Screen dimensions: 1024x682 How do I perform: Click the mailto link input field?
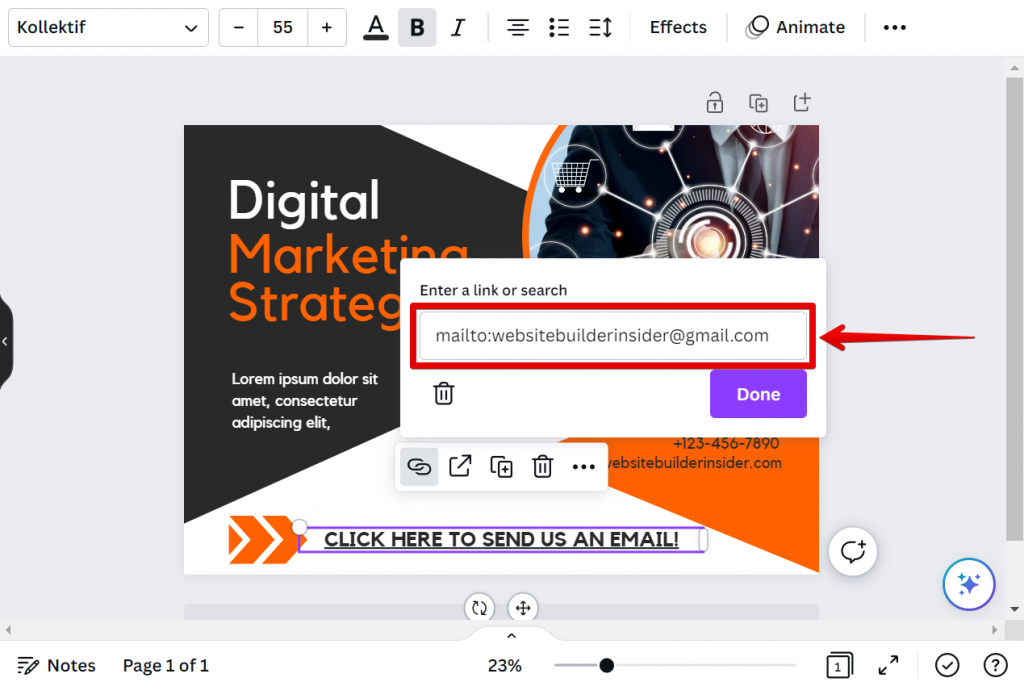[x=611, y=336]
